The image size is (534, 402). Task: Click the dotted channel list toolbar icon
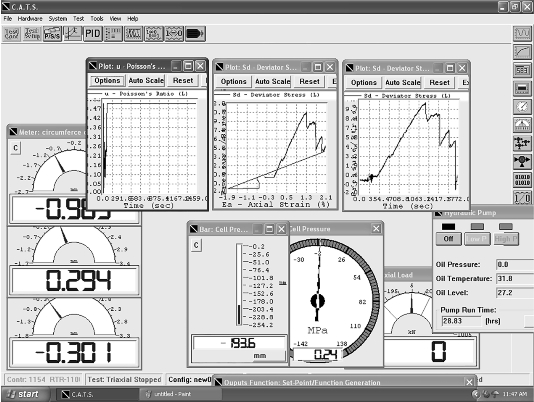[113, 34]
